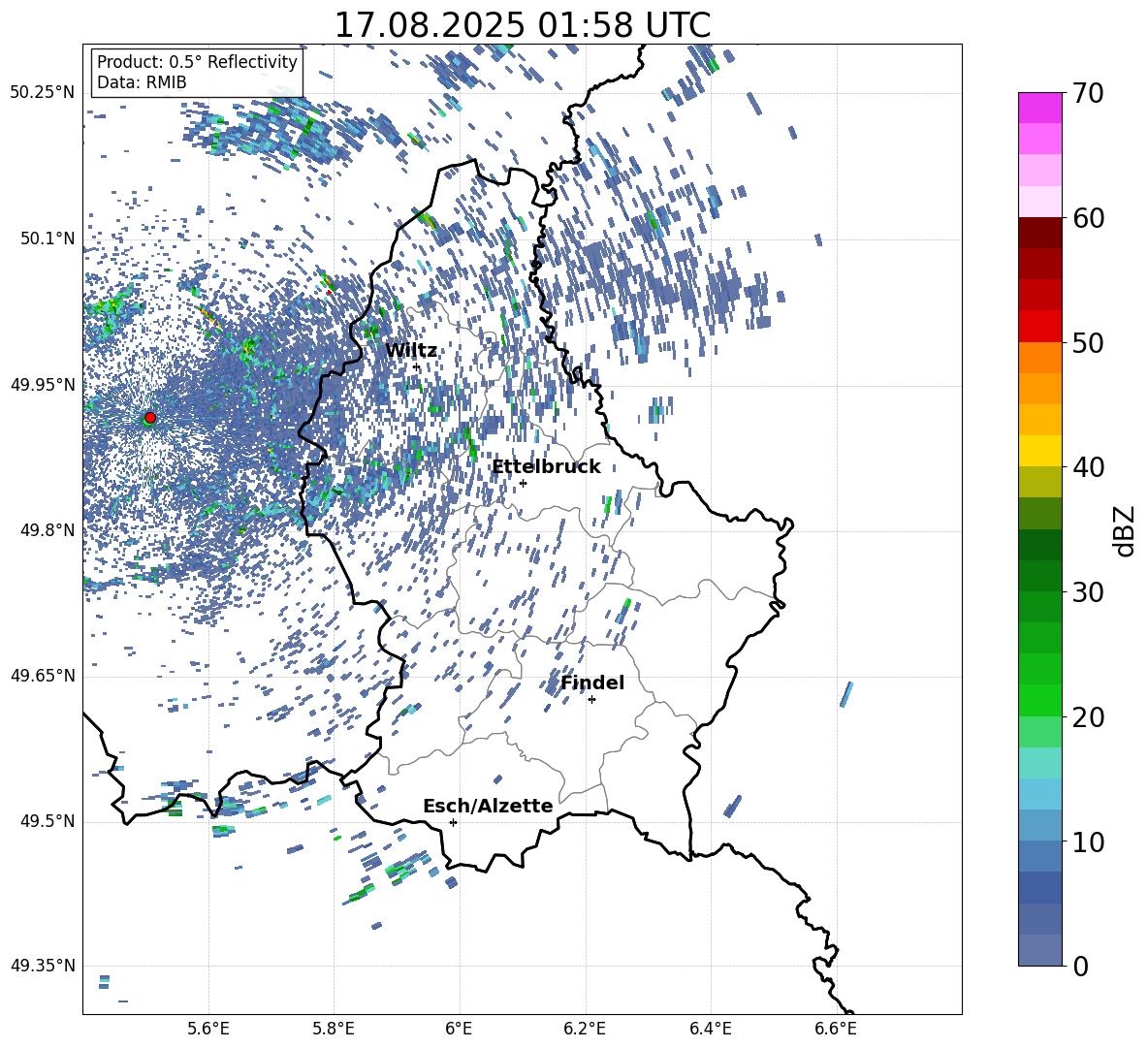Pick the dark maroon swatch below 60

[x=1039, y=233]
